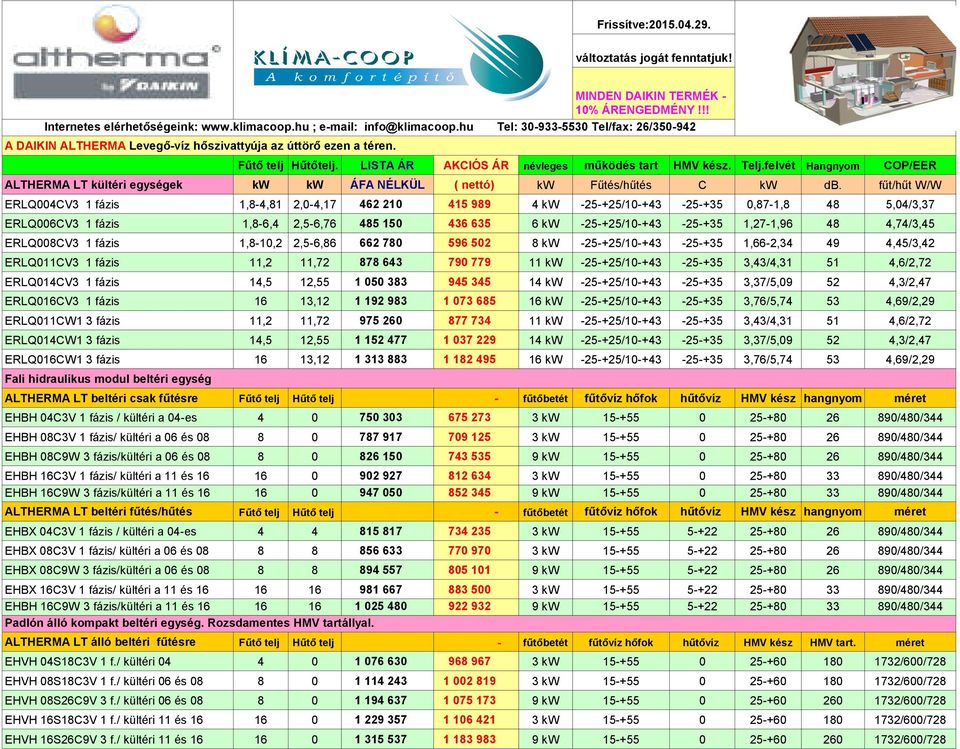Select the 'EHBX 04C3V 1 fázis' row label
Image resolution: width=960 pixels, height=749 pixels.
pos(118,532)
